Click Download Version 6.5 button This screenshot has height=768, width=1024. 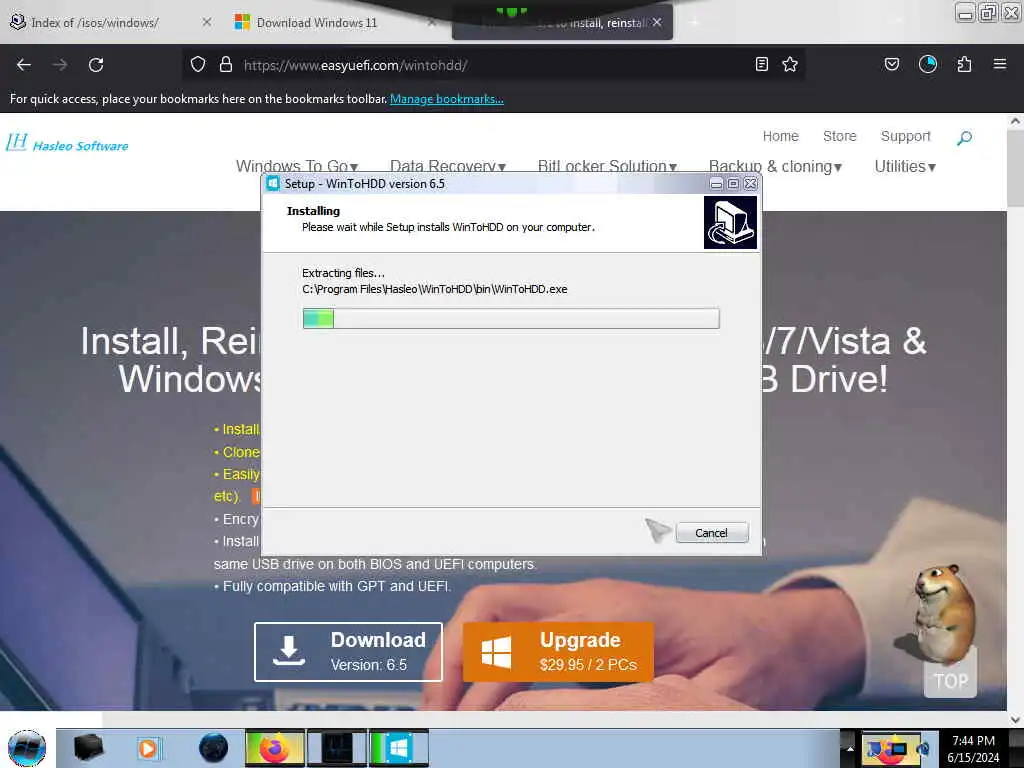[348, 652]
